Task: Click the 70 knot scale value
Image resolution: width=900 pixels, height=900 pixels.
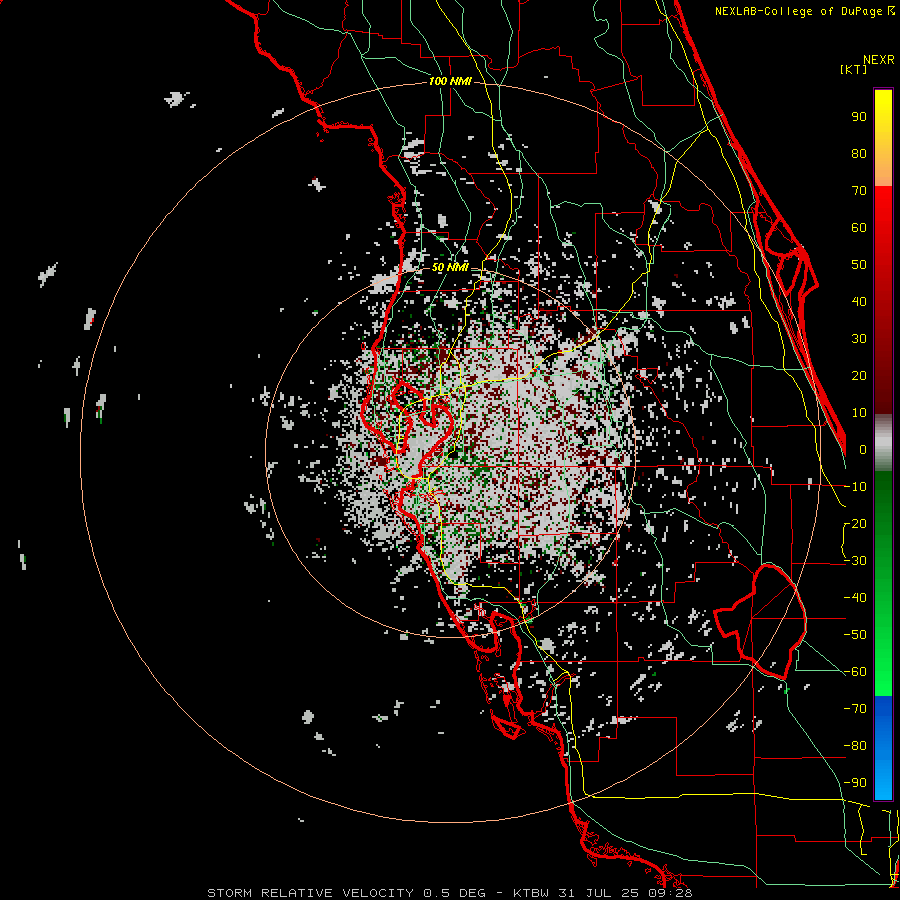Action: point(859,191)
